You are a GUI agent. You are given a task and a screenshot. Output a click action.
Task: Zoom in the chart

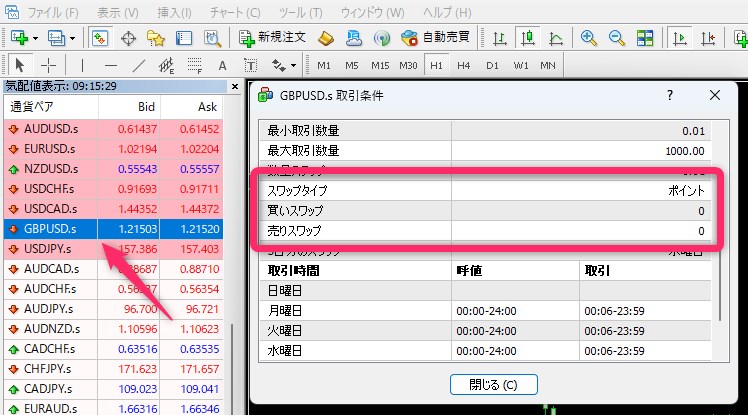pos(588,38)
